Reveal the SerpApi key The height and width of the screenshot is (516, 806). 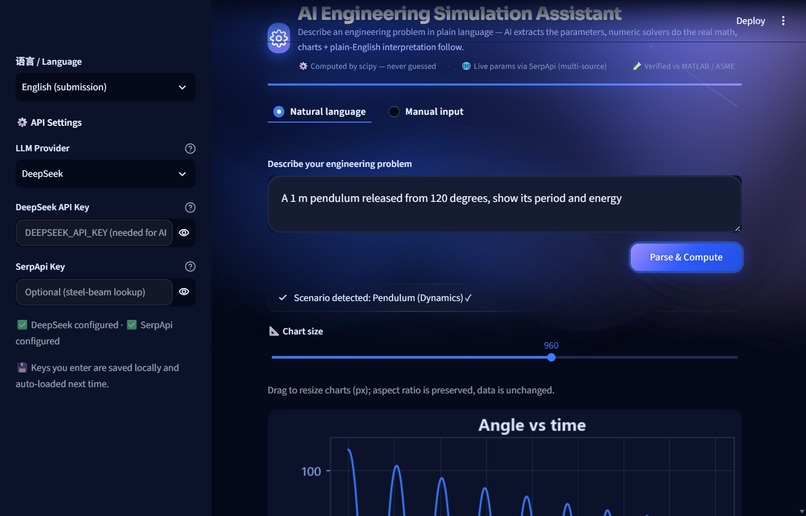pos(184,292)
